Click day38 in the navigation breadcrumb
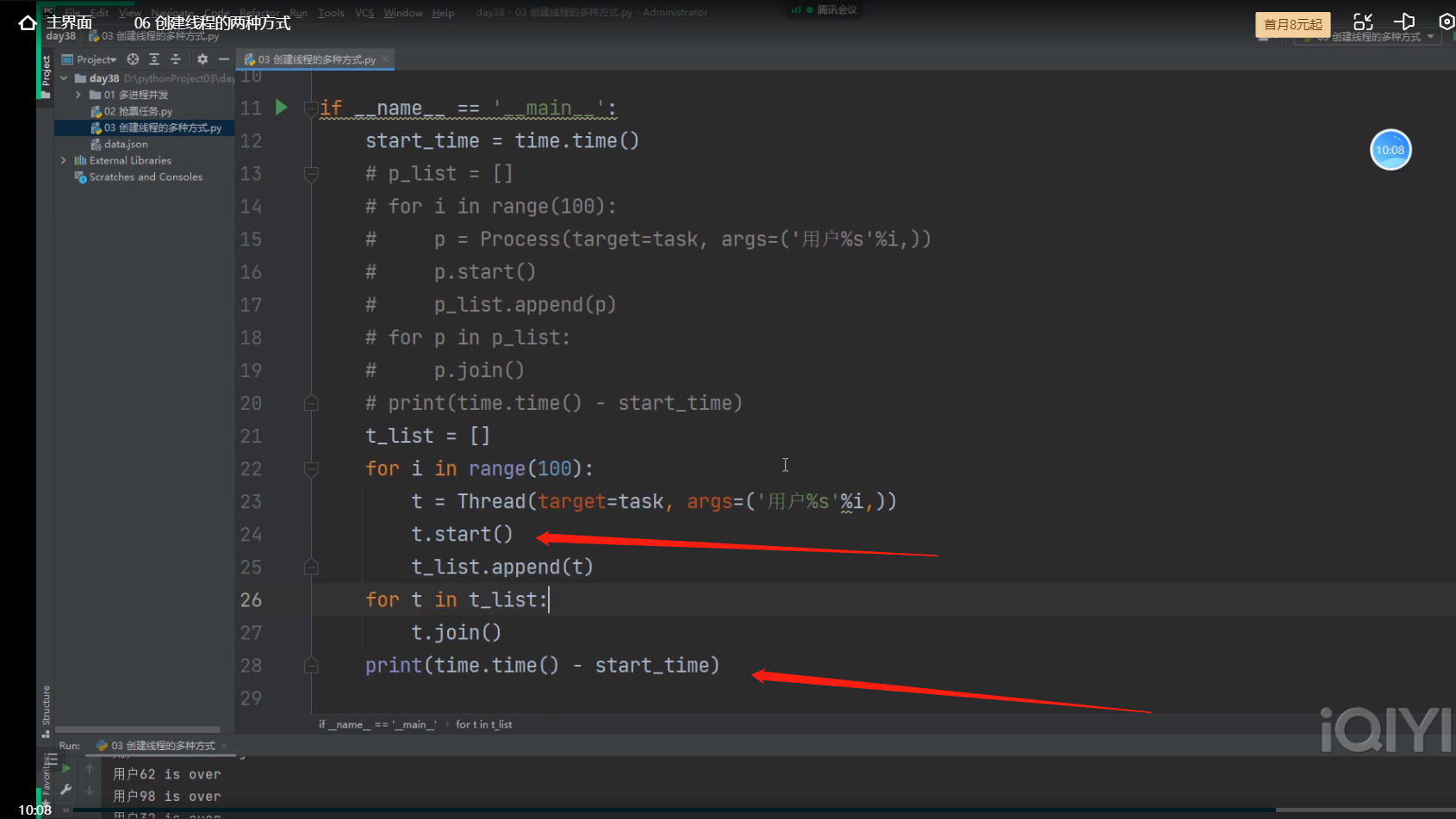 coord(60,36)
